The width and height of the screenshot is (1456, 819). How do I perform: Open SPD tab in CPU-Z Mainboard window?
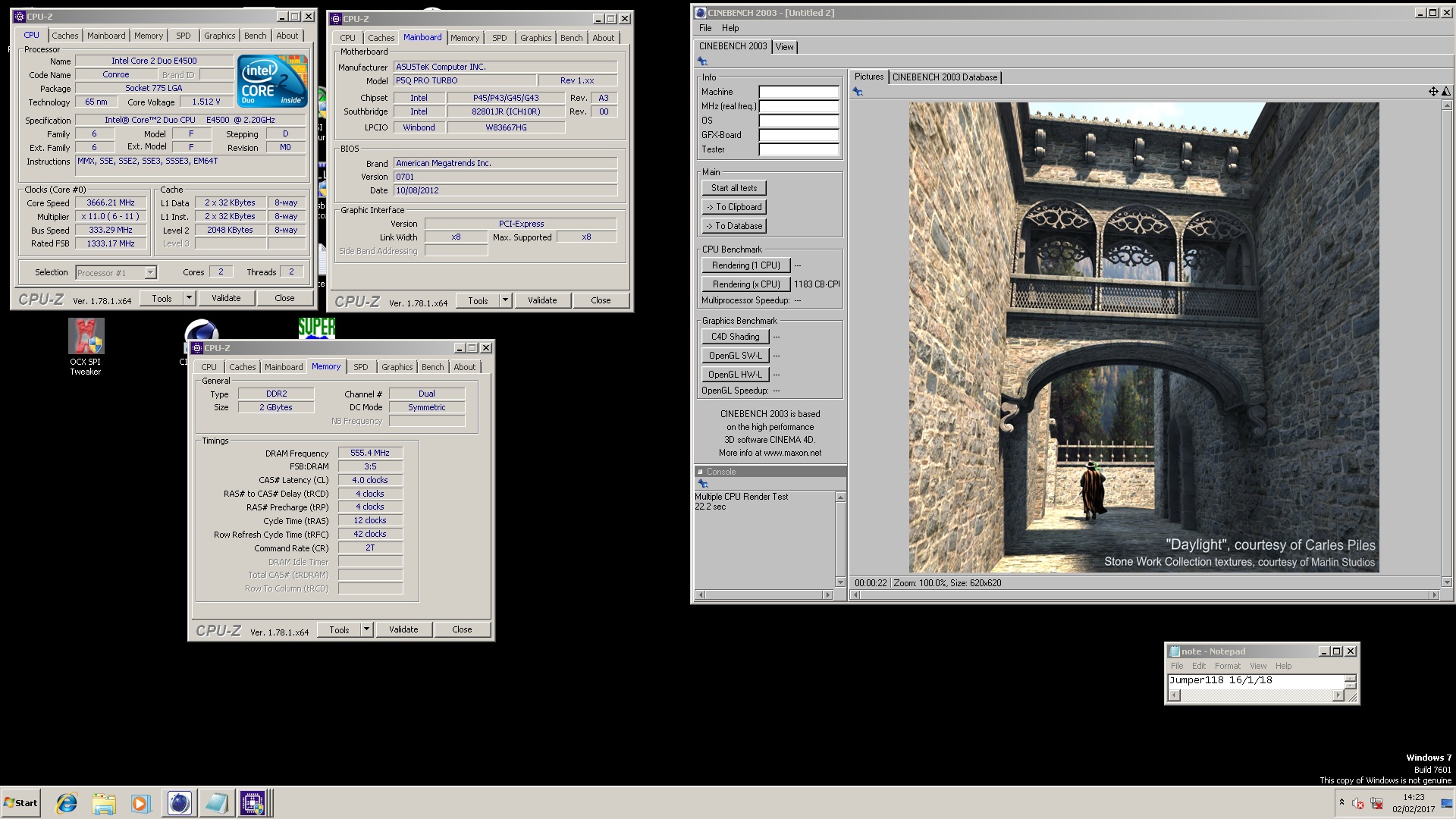pyautogui.click(x=499, y=38)
